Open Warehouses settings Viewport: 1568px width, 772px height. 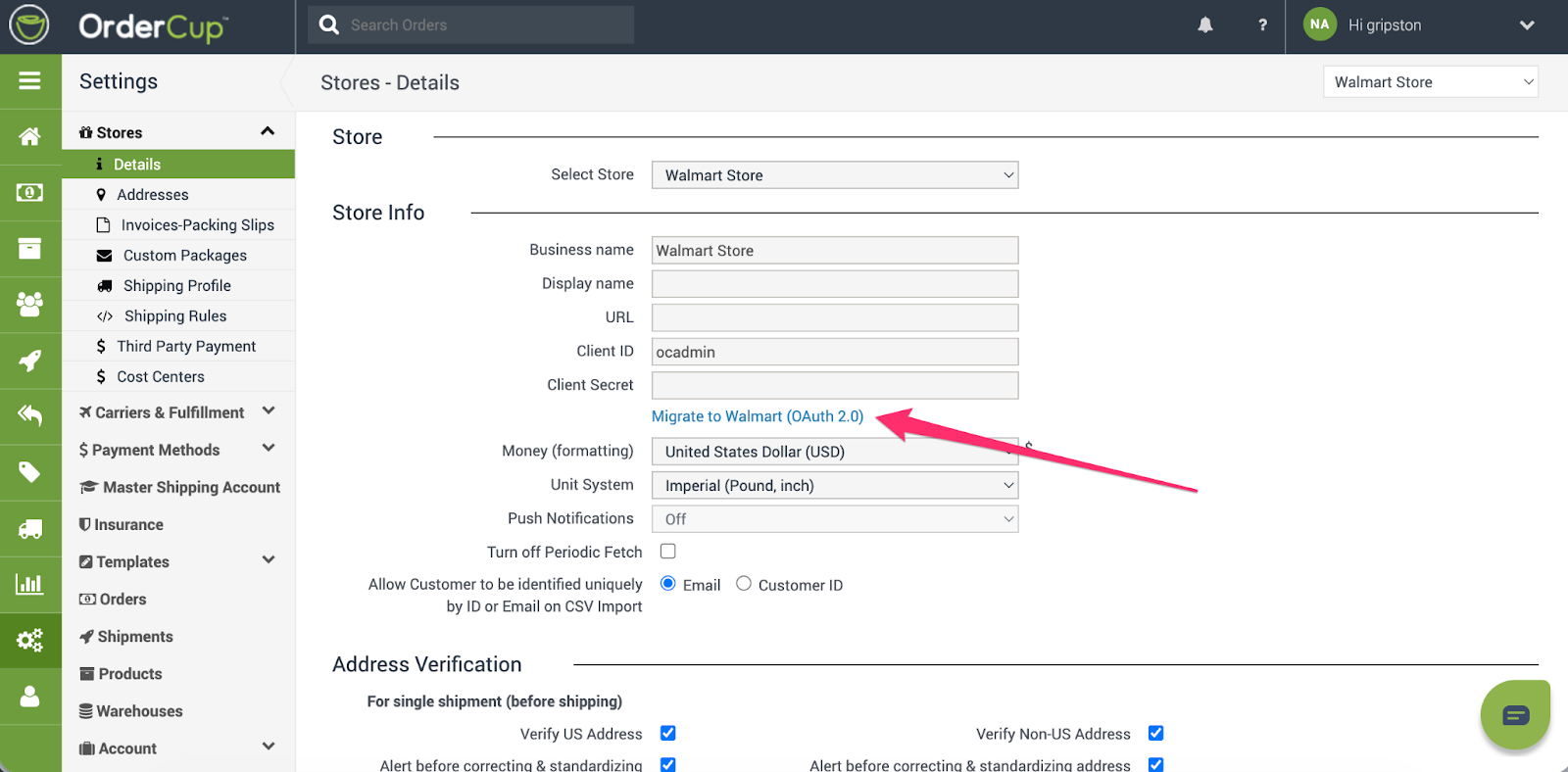(x=131, y=710)
